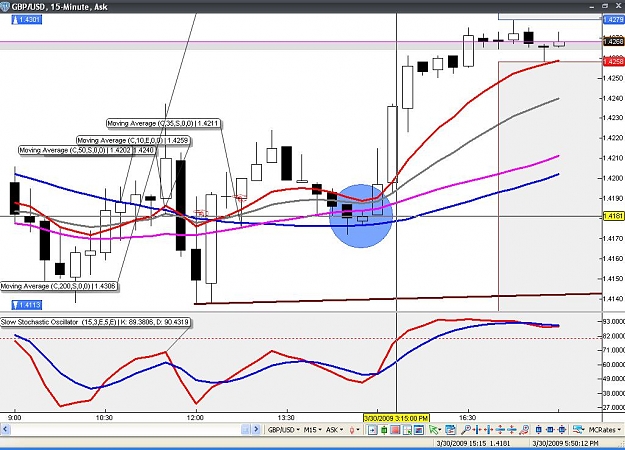Click the 82.0000 stochastic scale value
This screenshot has width=625, height=450.
coord(615,336)
